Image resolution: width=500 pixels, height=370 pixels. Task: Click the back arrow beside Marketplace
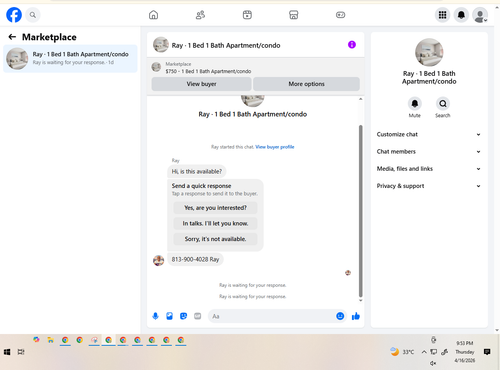click(12, 37)
